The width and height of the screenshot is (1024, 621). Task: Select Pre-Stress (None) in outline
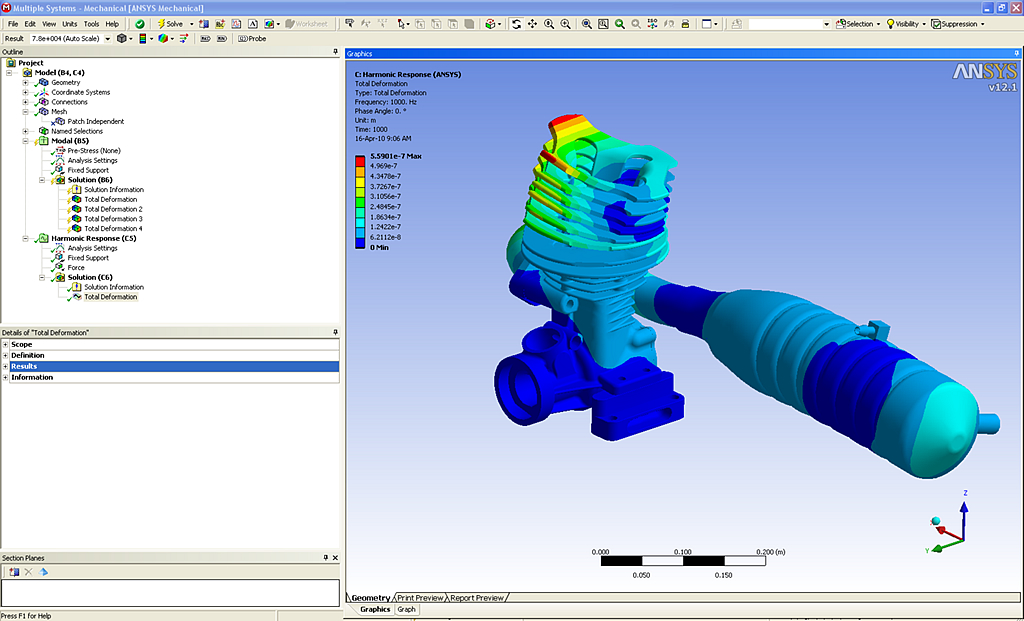pyautogui.click(x=94, y=151)
